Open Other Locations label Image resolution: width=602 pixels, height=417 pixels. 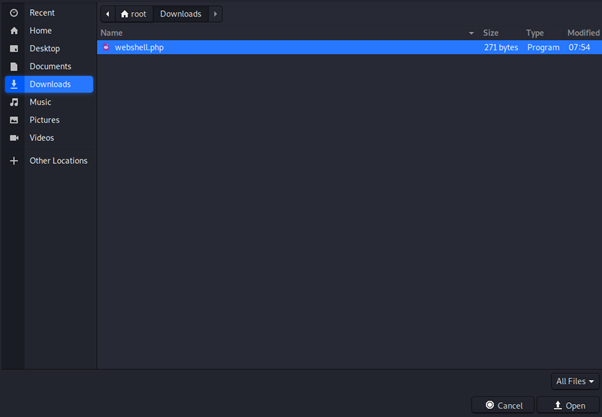pos(58,161)
